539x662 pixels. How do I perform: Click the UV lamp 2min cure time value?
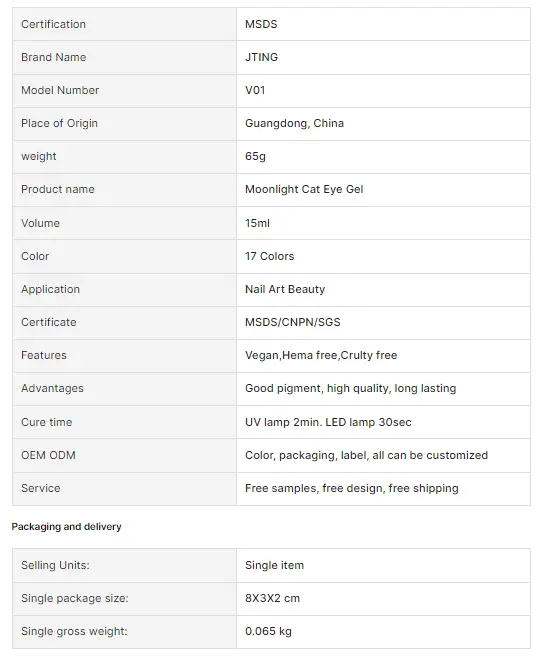coord(328,422)
